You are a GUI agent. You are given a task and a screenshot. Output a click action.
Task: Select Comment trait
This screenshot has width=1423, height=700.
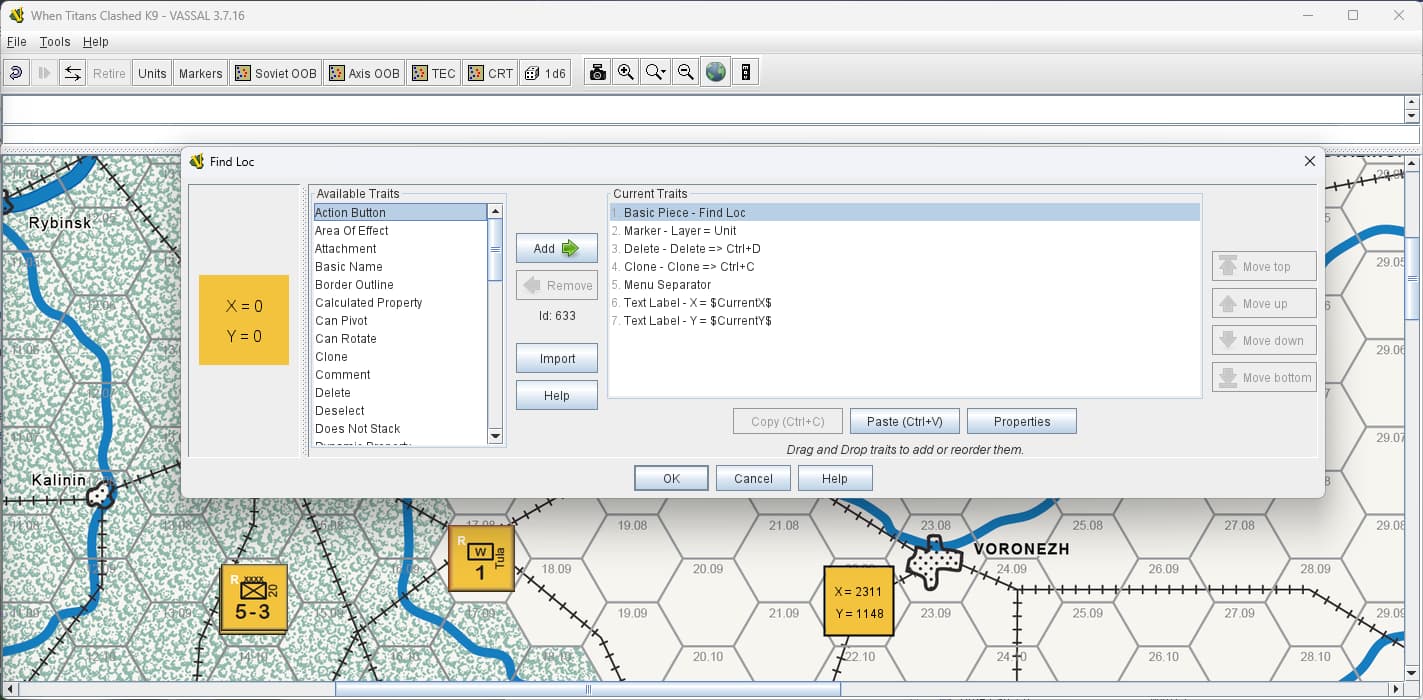400,375
